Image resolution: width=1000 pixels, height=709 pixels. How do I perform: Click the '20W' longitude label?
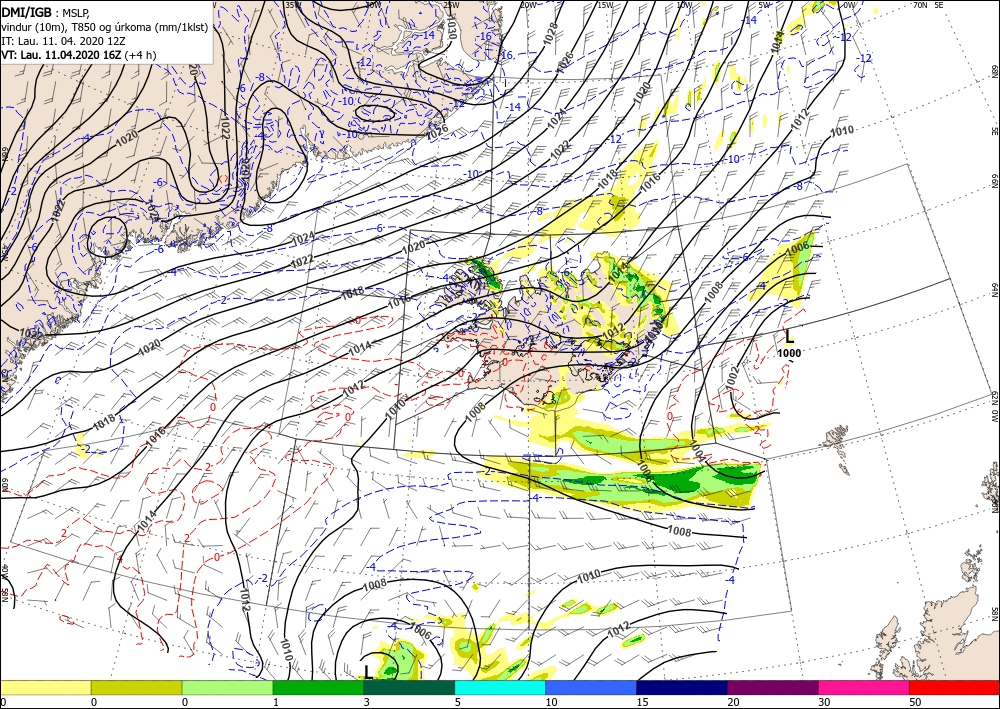[527, 5]
